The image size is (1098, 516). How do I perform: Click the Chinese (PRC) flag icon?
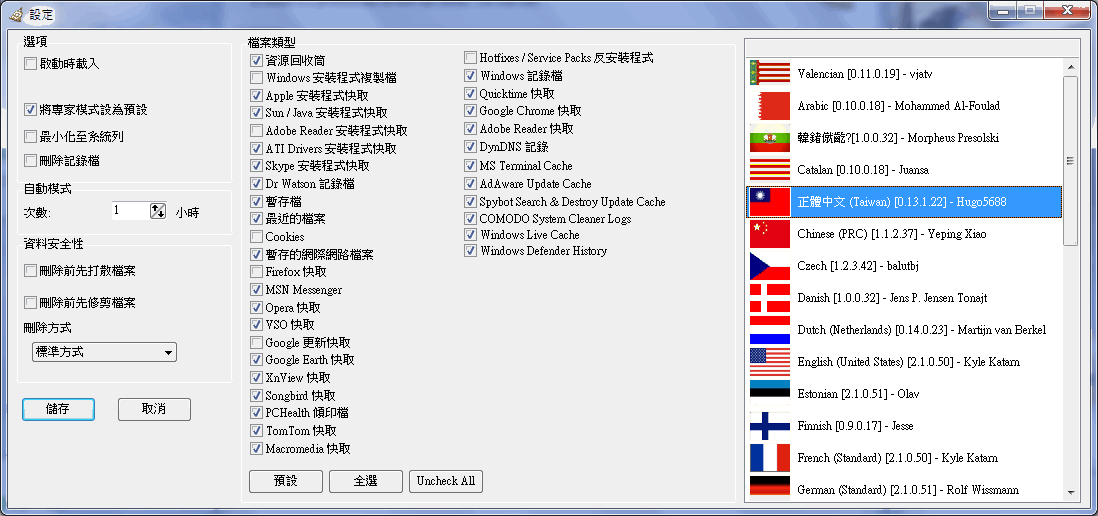pyautogui.click(x=770, y=234)
